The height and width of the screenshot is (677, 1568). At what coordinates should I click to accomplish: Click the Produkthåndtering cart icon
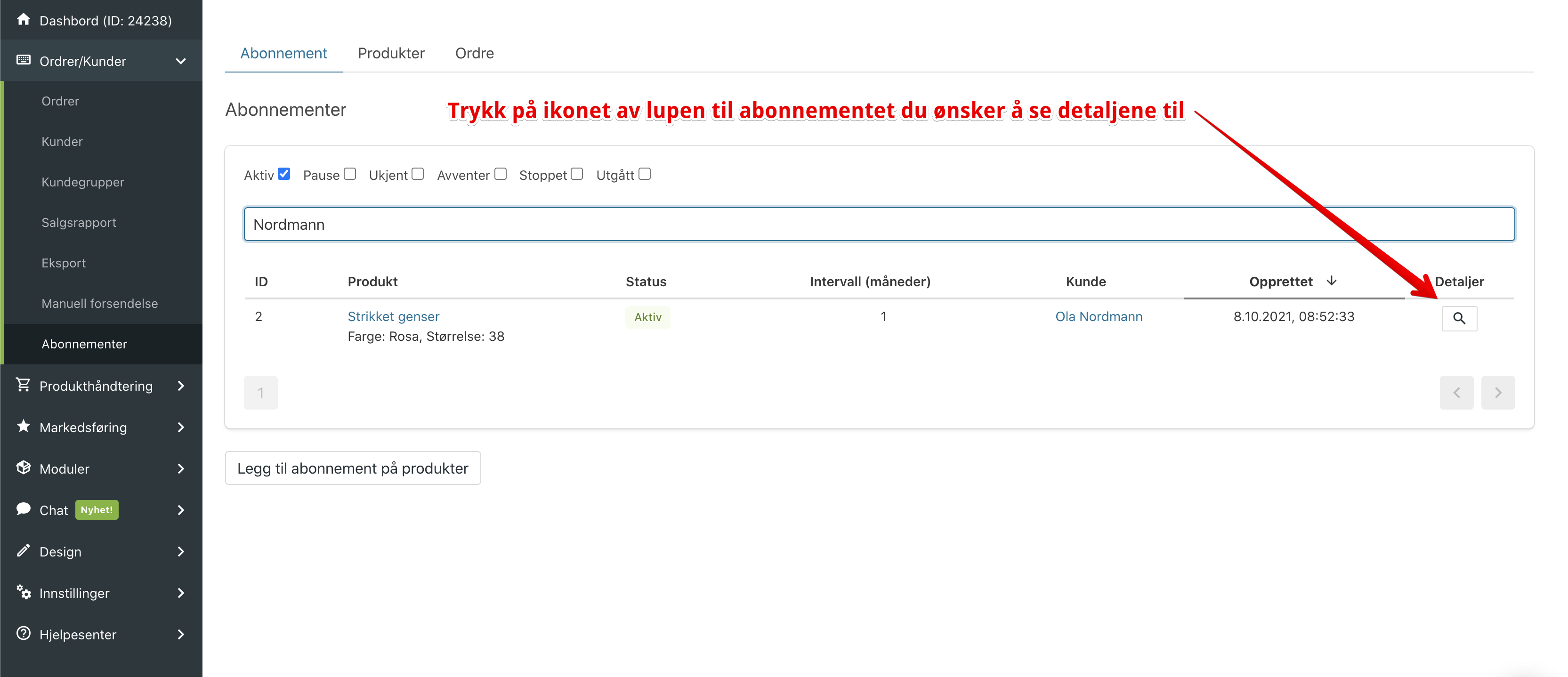pos(23,385)
